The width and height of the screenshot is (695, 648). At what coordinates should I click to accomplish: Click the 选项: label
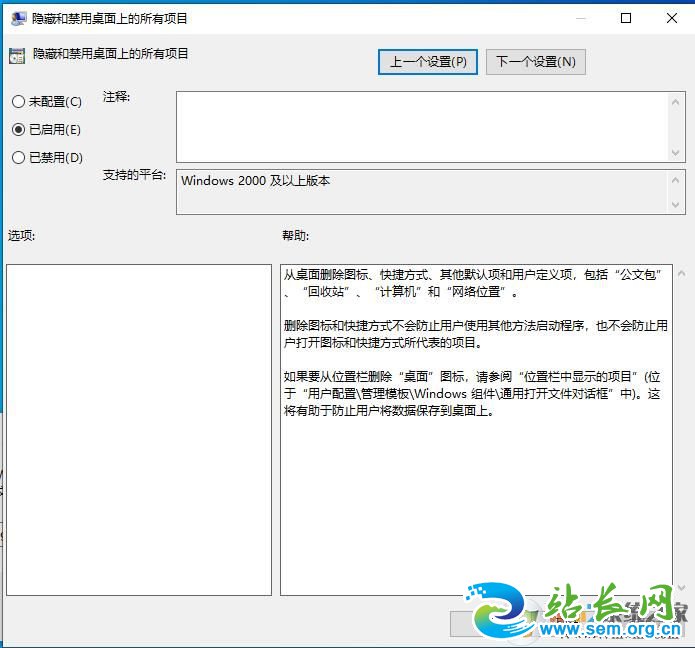21,235
